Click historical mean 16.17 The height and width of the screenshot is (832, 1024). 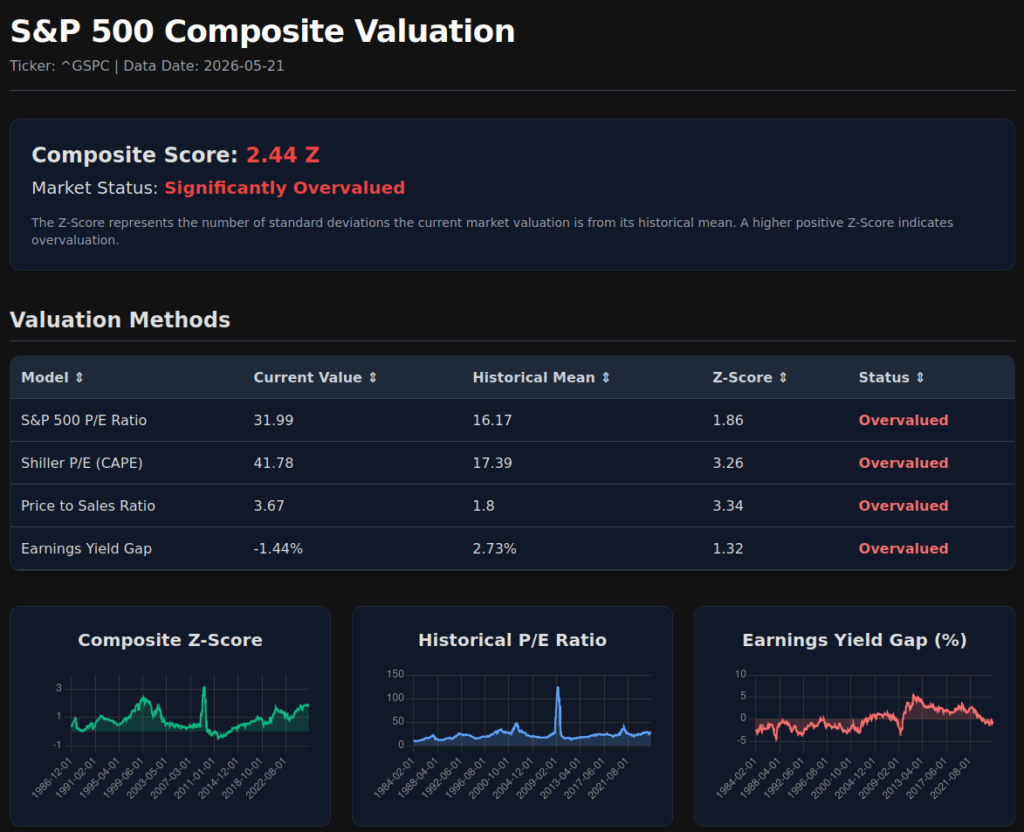[x=492, y=420]
